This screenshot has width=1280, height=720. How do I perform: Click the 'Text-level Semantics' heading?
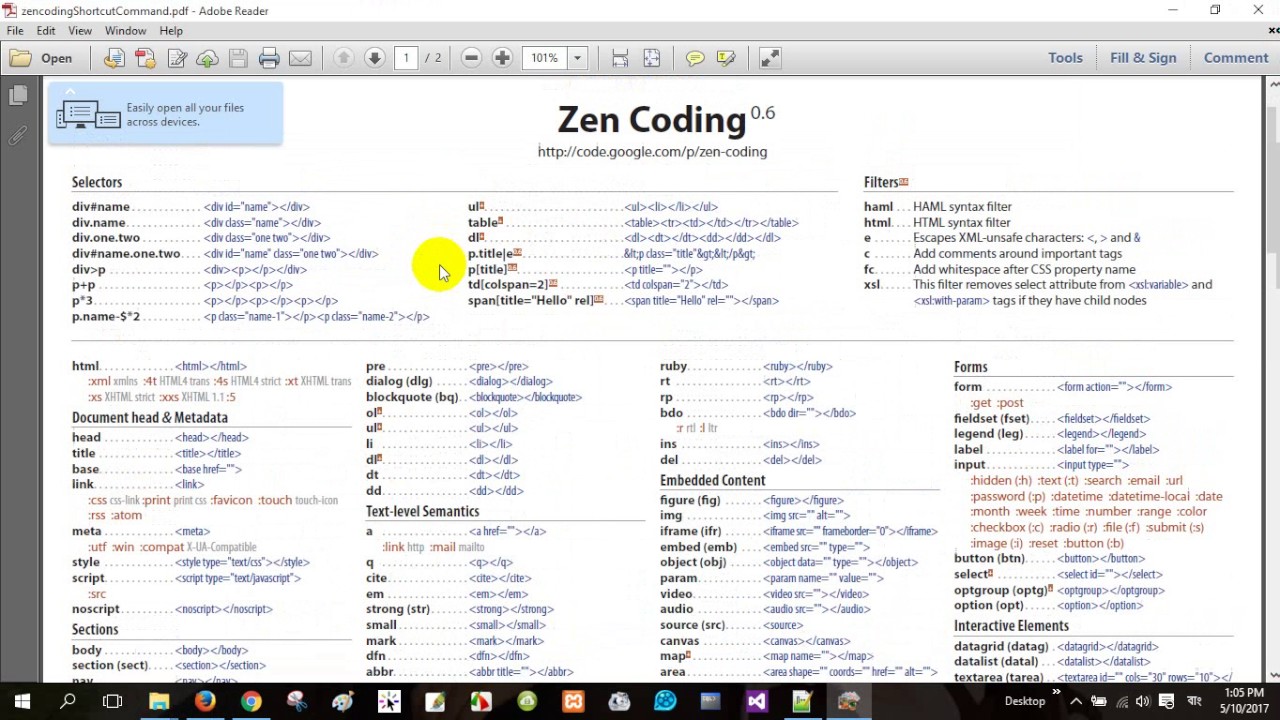[422, 512]
